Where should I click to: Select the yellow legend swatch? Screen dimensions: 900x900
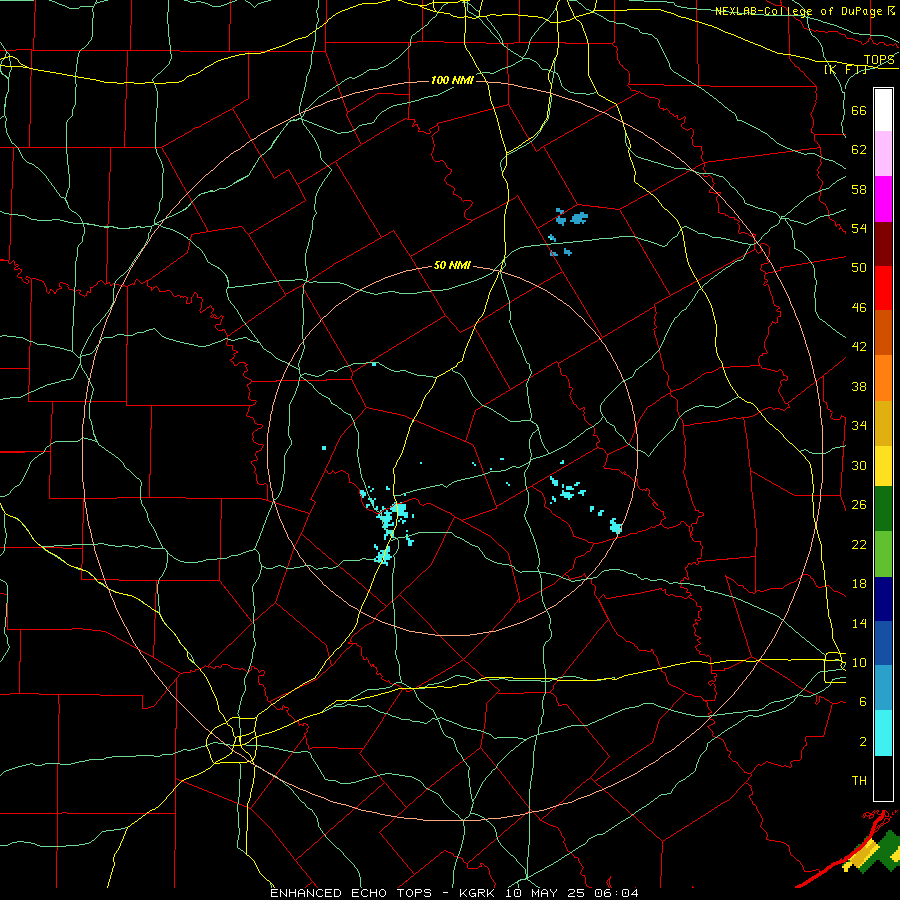point(883,466)
